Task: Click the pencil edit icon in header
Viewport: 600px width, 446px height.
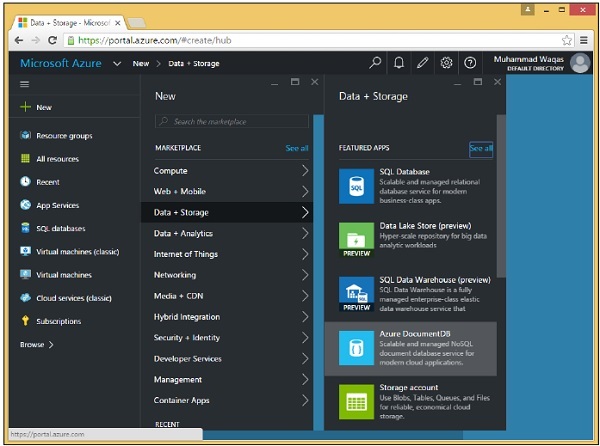Action: click(x=423, y=63)
